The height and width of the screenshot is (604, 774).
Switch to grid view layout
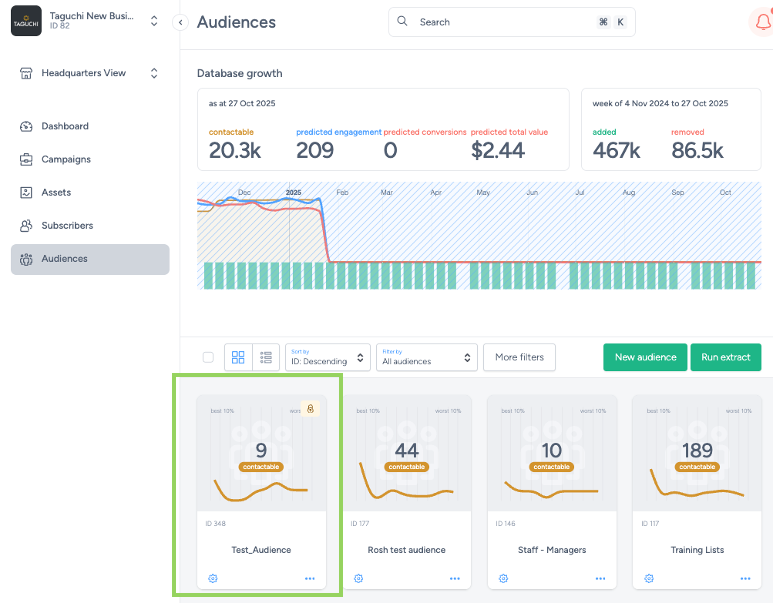tap(238, 357)
